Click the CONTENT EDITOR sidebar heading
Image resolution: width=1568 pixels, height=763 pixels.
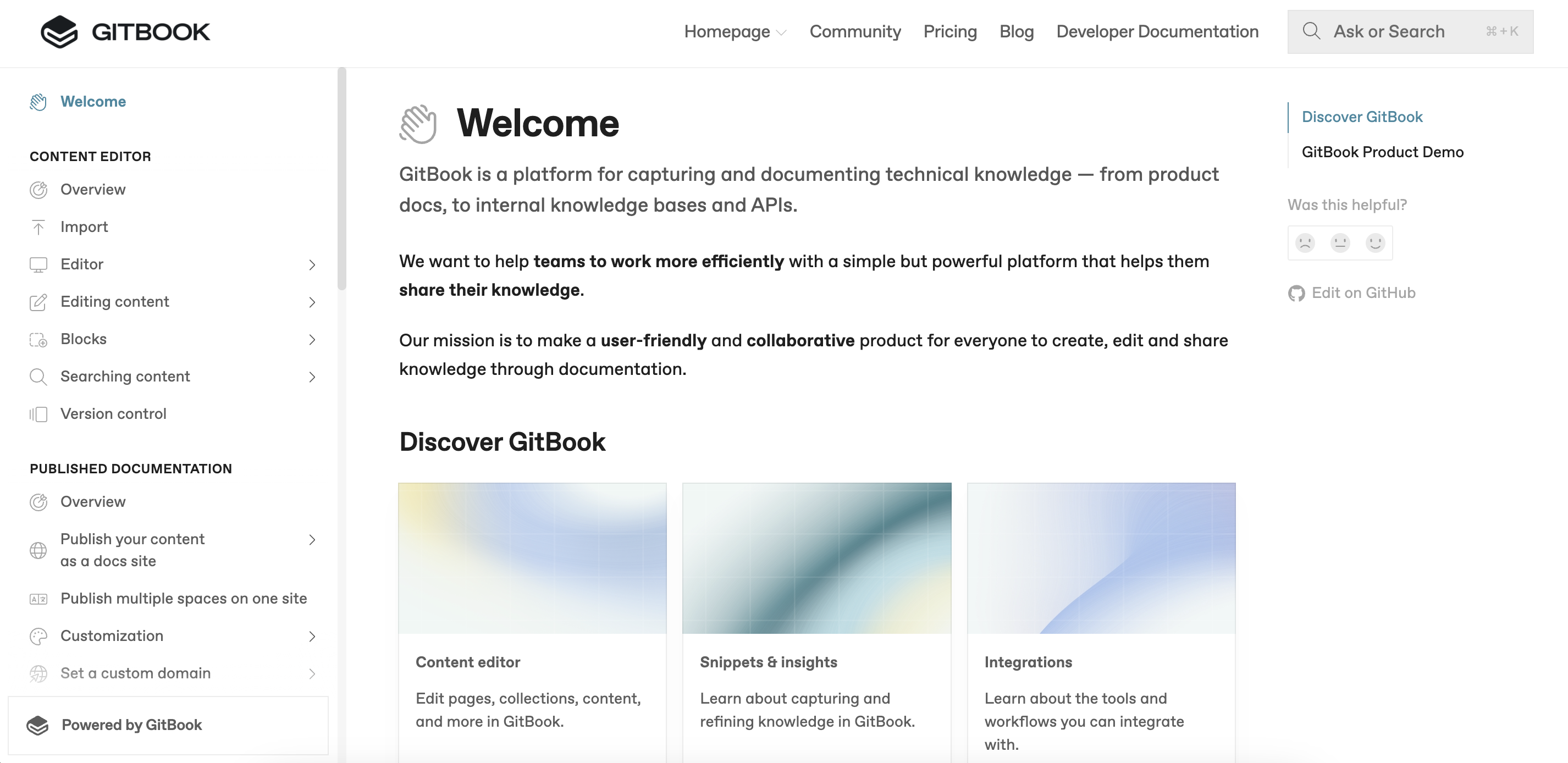[90, 156]
